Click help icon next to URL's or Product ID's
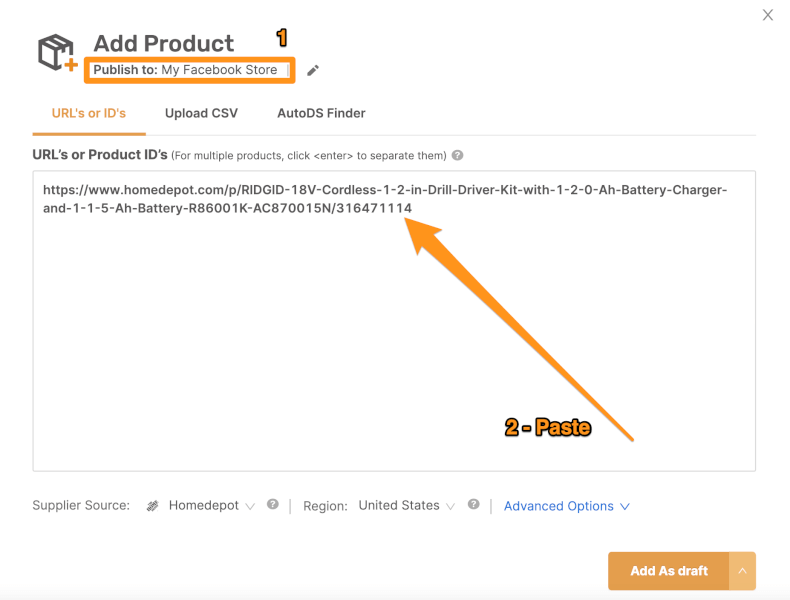This screenshot has width=790, height=600. point(457,155)
